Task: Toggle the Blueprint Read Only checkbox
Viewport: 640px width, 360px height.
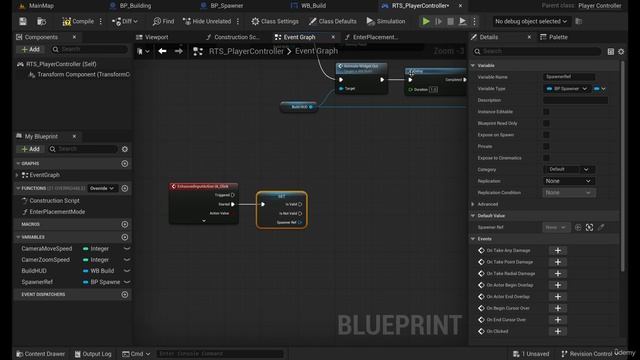Action: [546, 123]
